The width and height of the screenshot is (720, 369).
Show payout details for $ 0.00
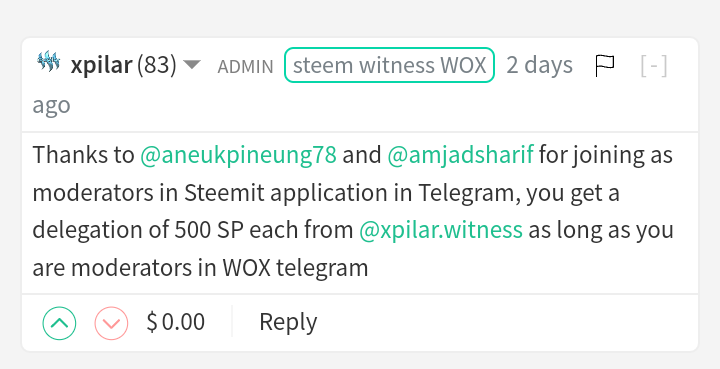click(x=176, y=322)
